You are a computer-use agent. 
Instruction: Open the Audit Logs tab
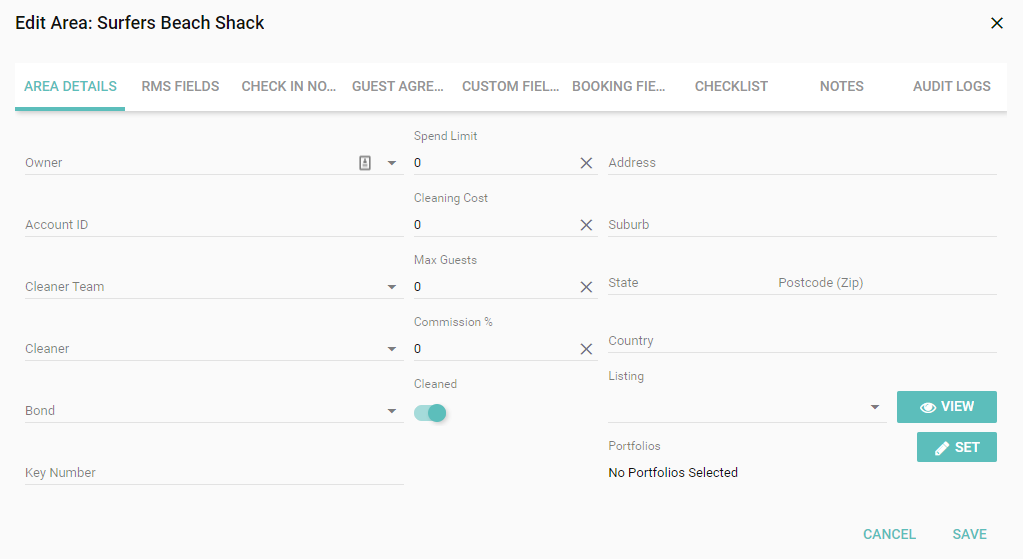951,86
